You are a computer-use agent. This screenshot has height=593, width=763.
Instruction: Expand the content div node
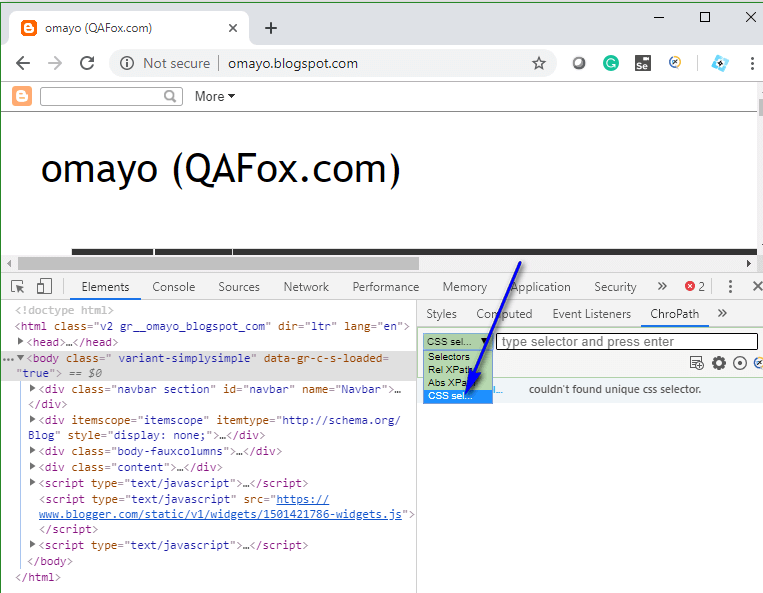tap(32, 466)
